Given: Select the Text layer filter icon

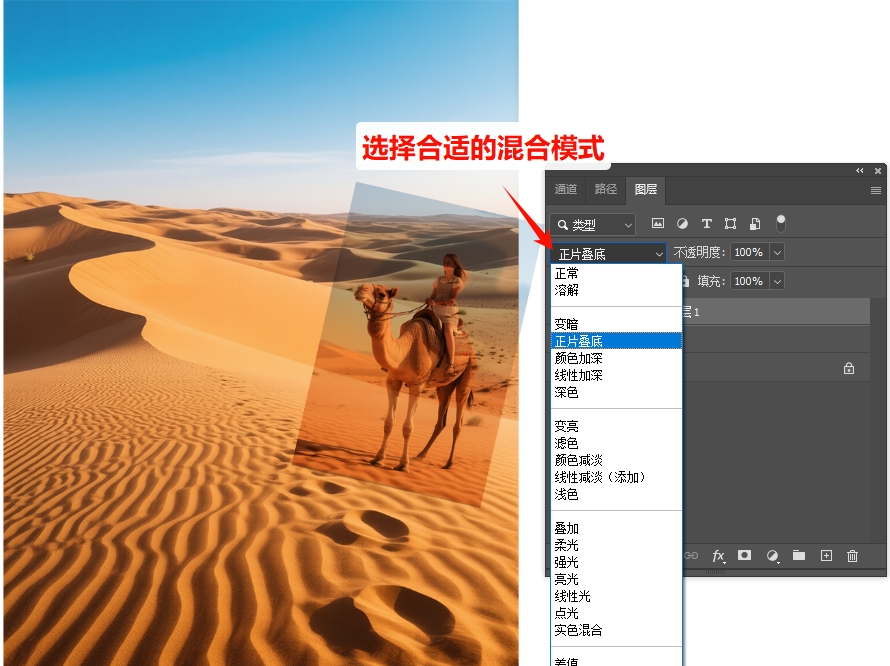Looking at the screenshot, I should (707, 224).
